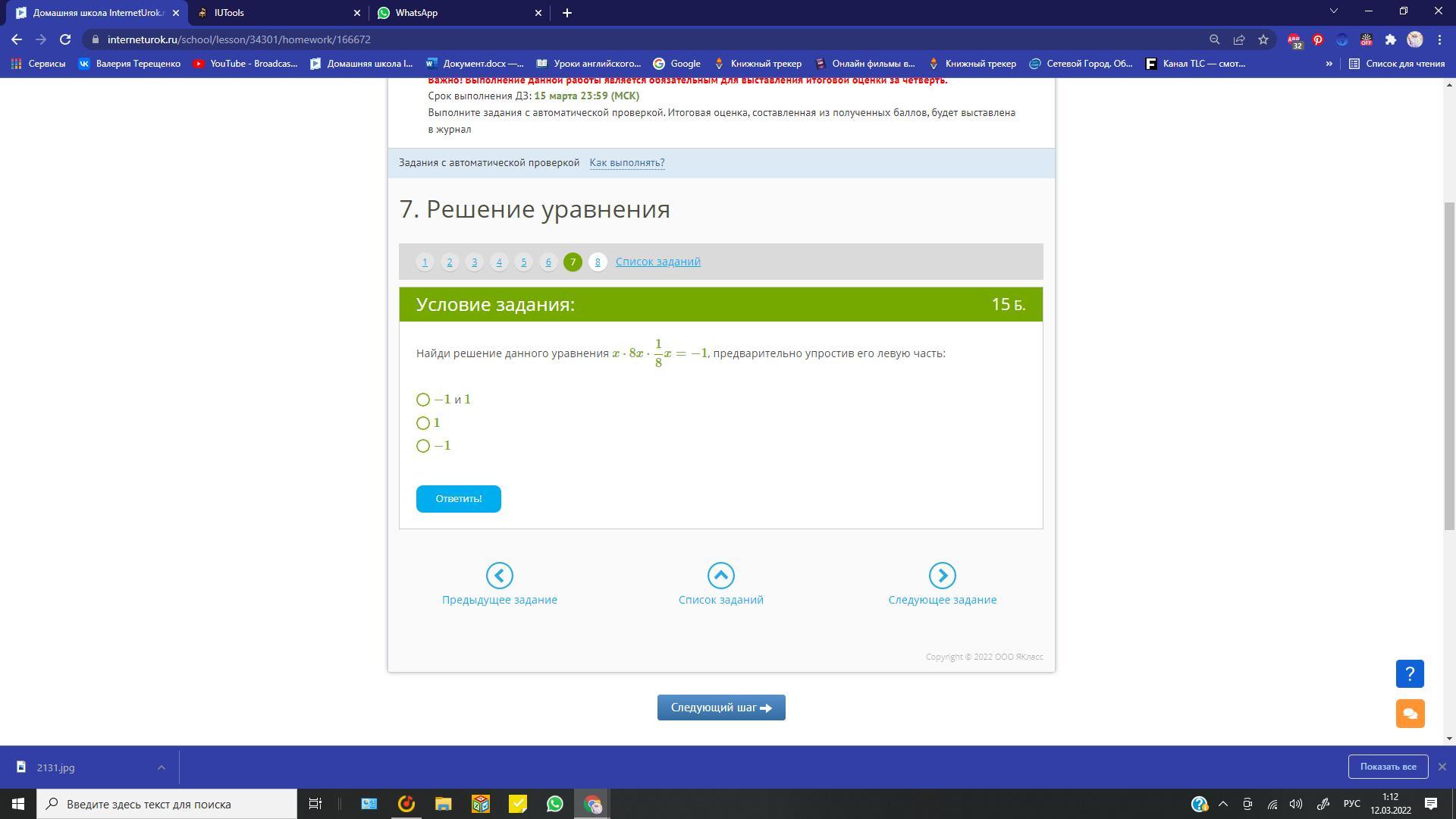Open the orange chat support button
This screenshot has width=1456, height=819.
[1410, 714]
